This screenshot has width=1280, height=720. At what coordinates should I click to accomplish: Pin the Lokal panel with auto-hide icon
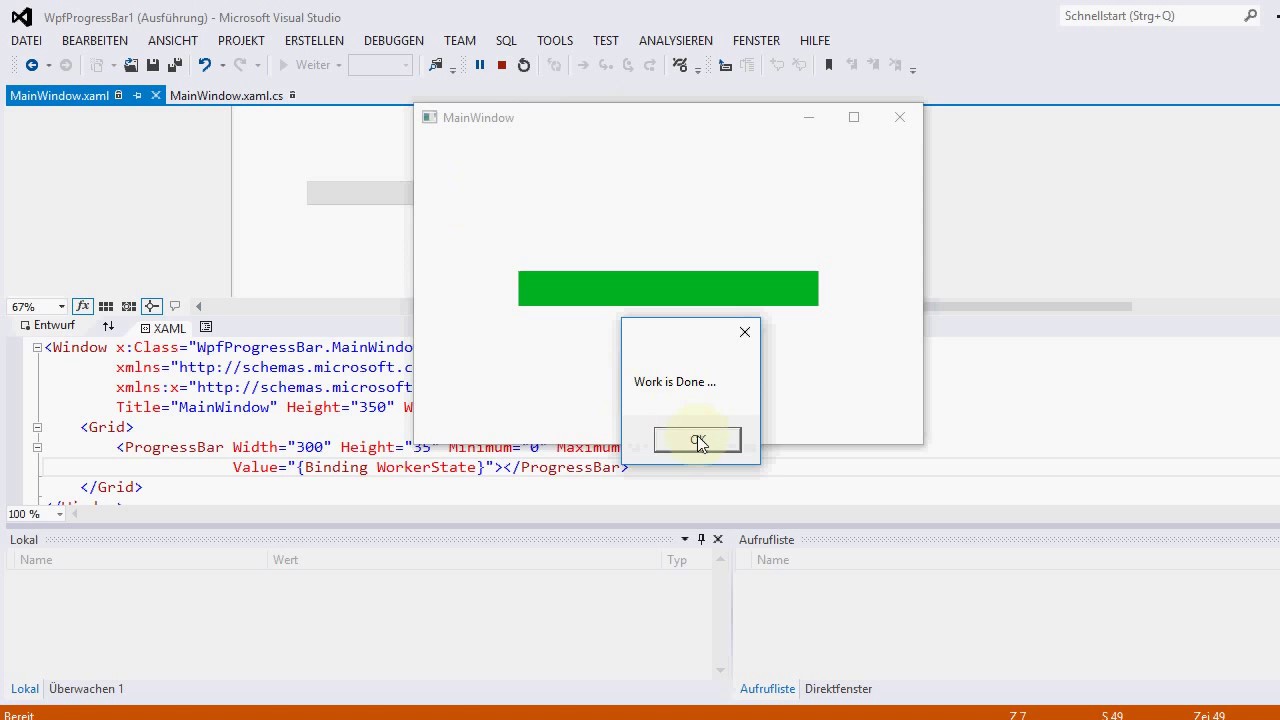click(x=701, y=540)
